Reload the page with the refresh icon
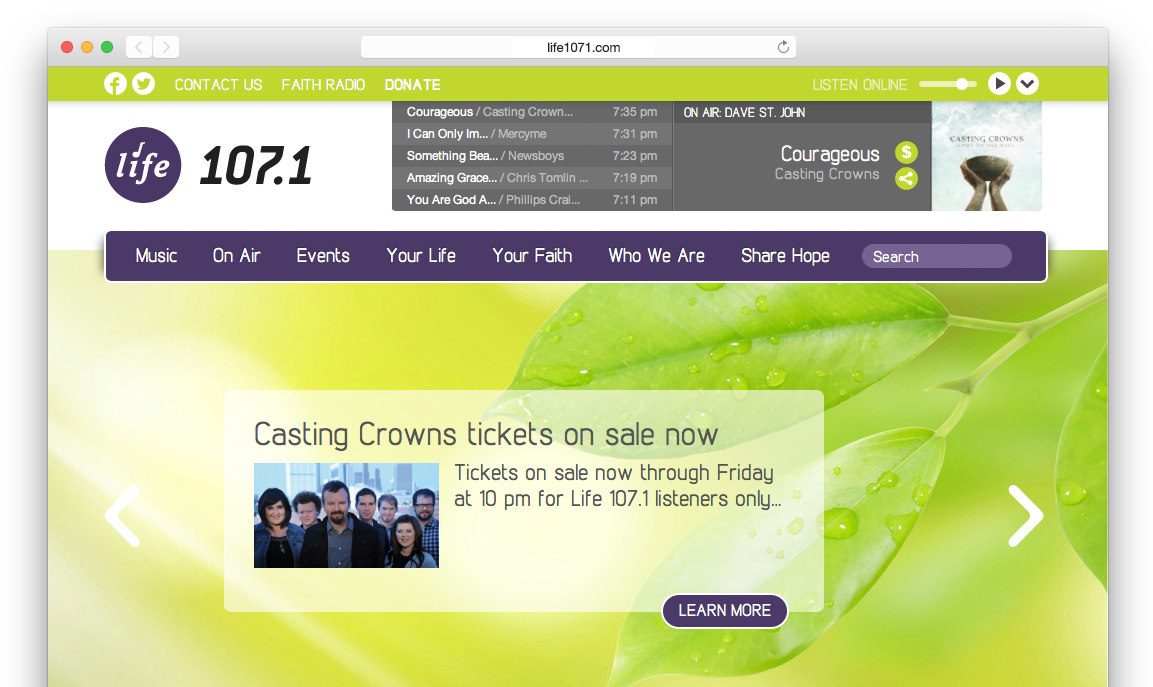This screenshot has height=687, width=1153. [x=783, y=47]
